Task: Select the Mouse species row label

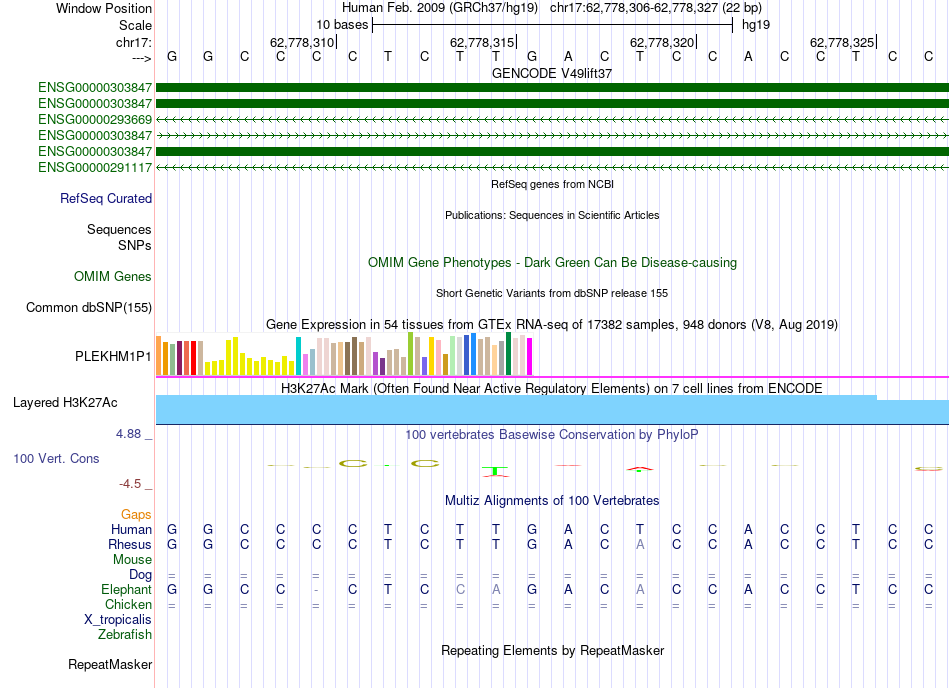Action: 132,560
